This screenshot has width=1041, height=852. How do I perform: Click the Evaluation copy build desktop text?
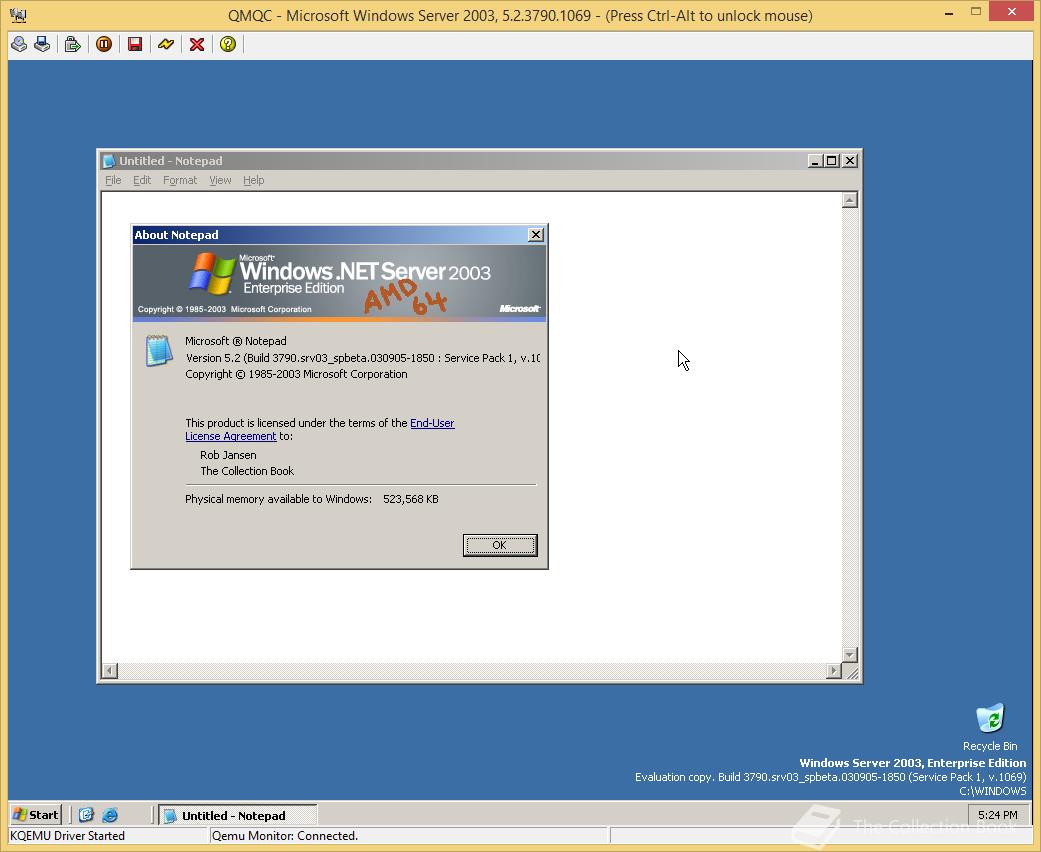point(831,777)
